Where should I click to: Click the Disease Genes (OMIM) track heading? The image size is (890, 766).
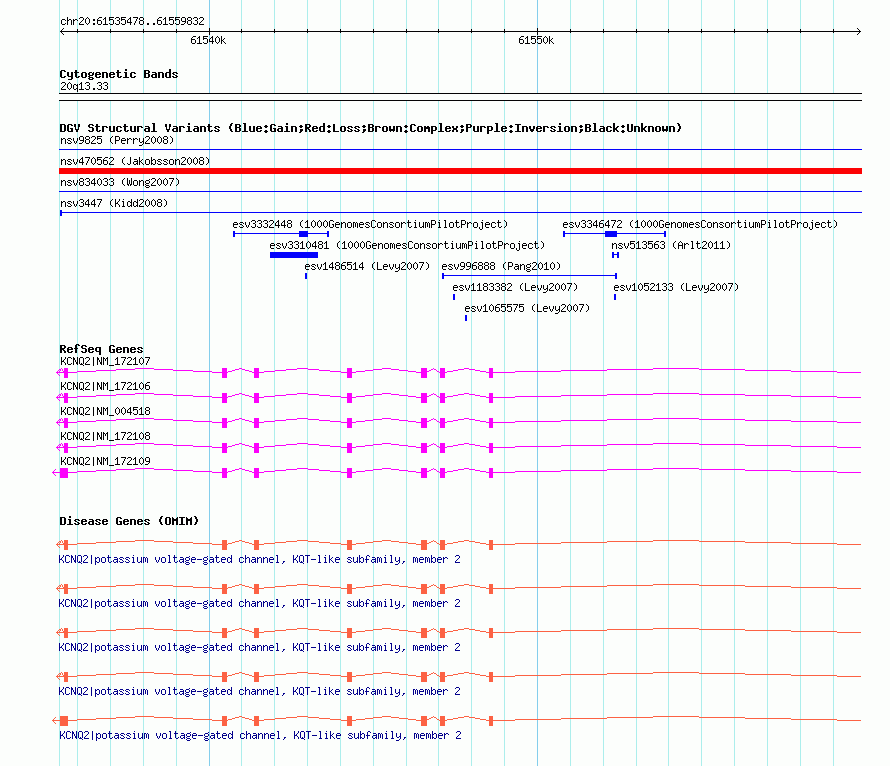click(129, 521)
